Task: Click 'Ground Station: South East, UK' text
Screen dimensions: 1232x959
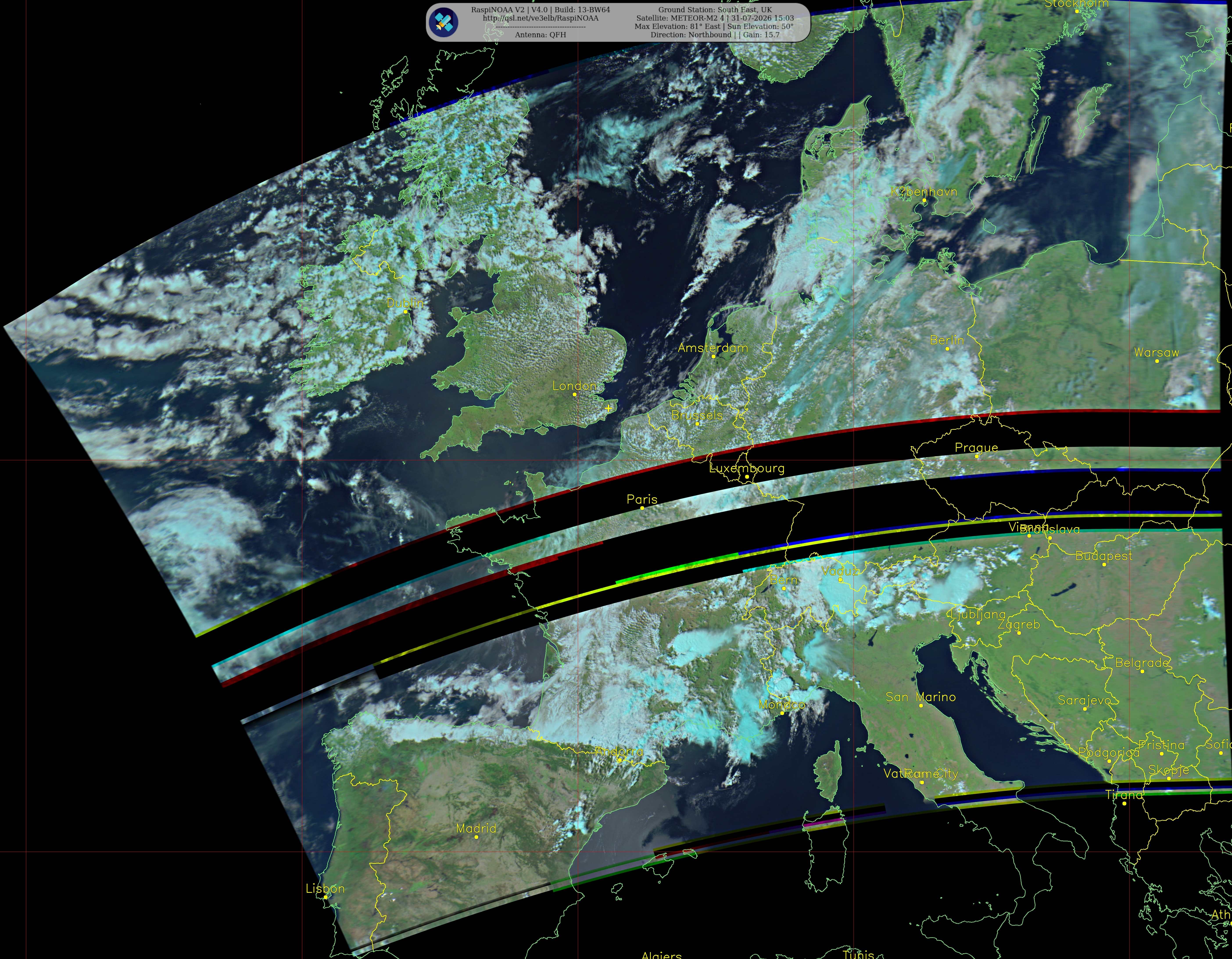Action: pyautogui.click(x=715, y=10)
